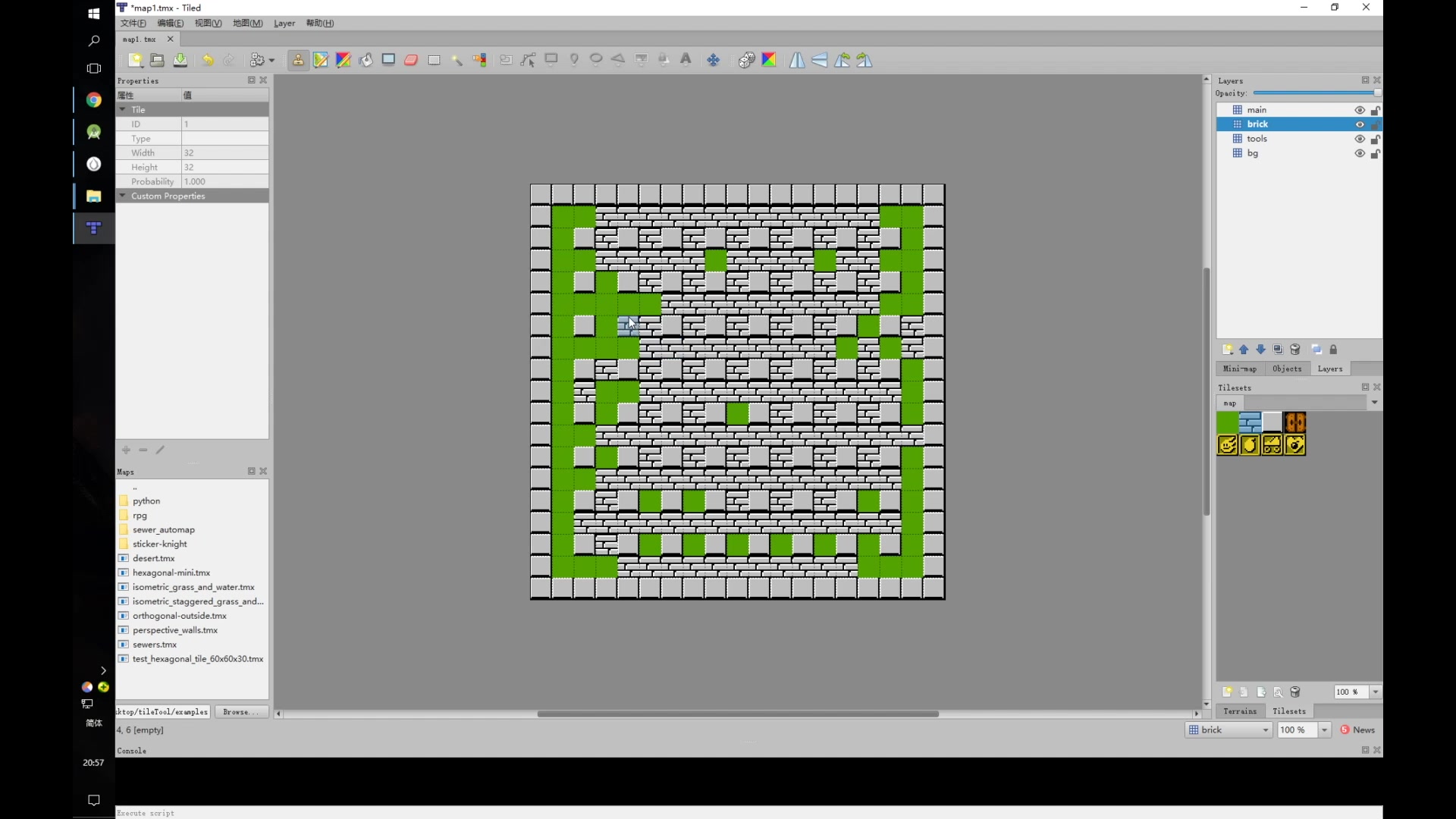Screen dimensions: 1456x819
Task: Click the flip horizontal tool
Action: click(x=797, y=60)
